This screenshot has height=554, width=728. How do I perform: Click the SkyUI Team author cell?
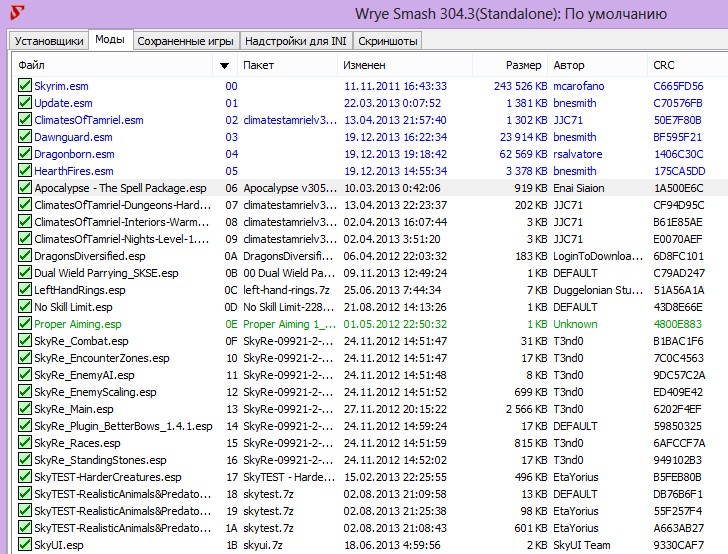(x=582, y=545)
